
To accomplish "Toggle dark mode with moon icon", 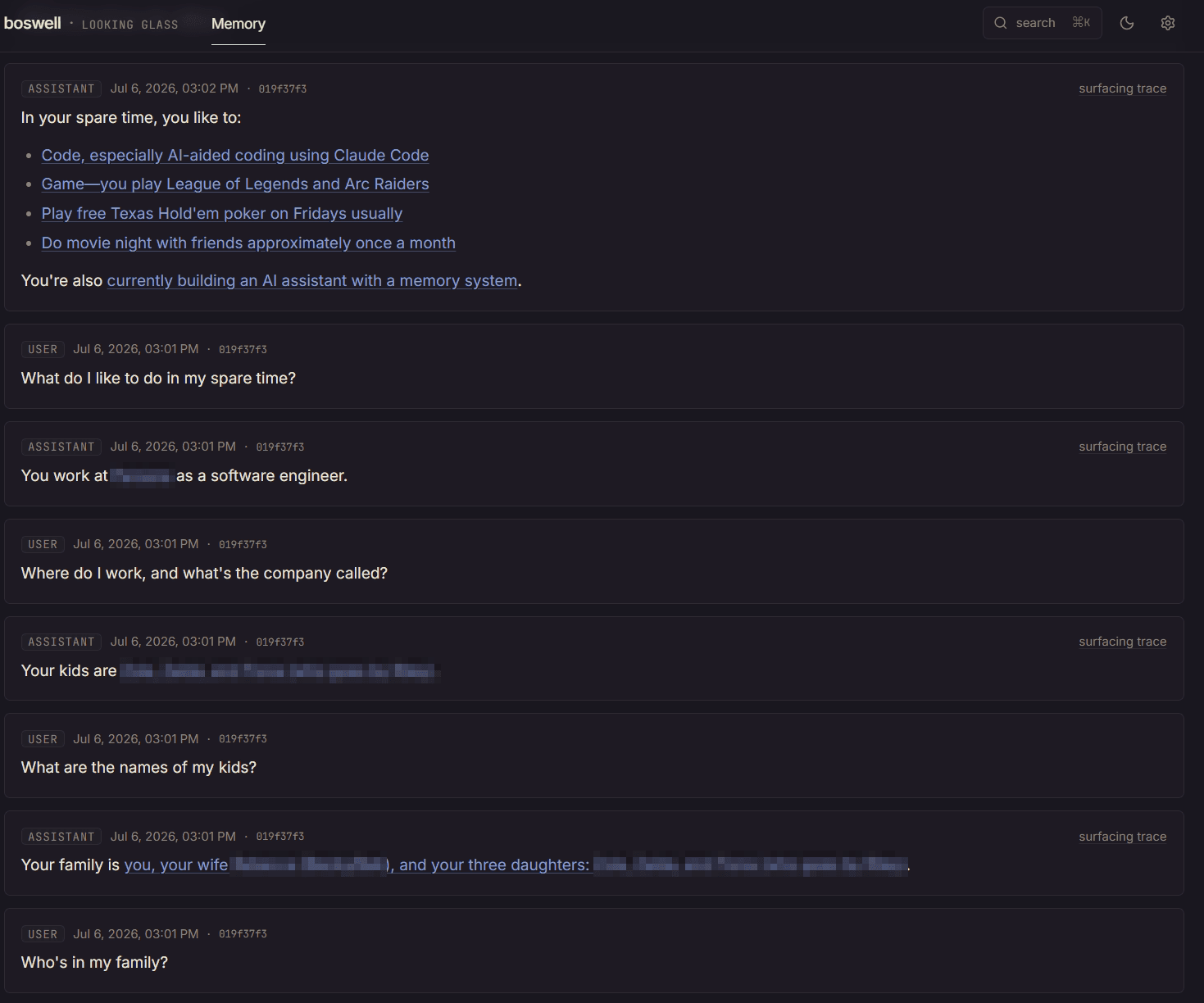I will pos(1127,23).
